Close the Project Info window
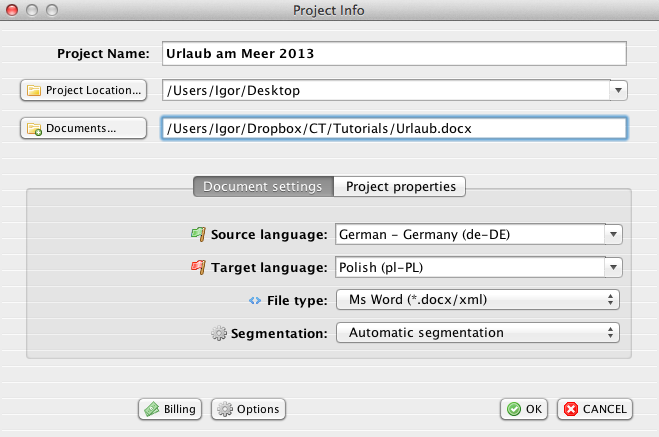Screen dimensions: 659x437 coord(12,10)
